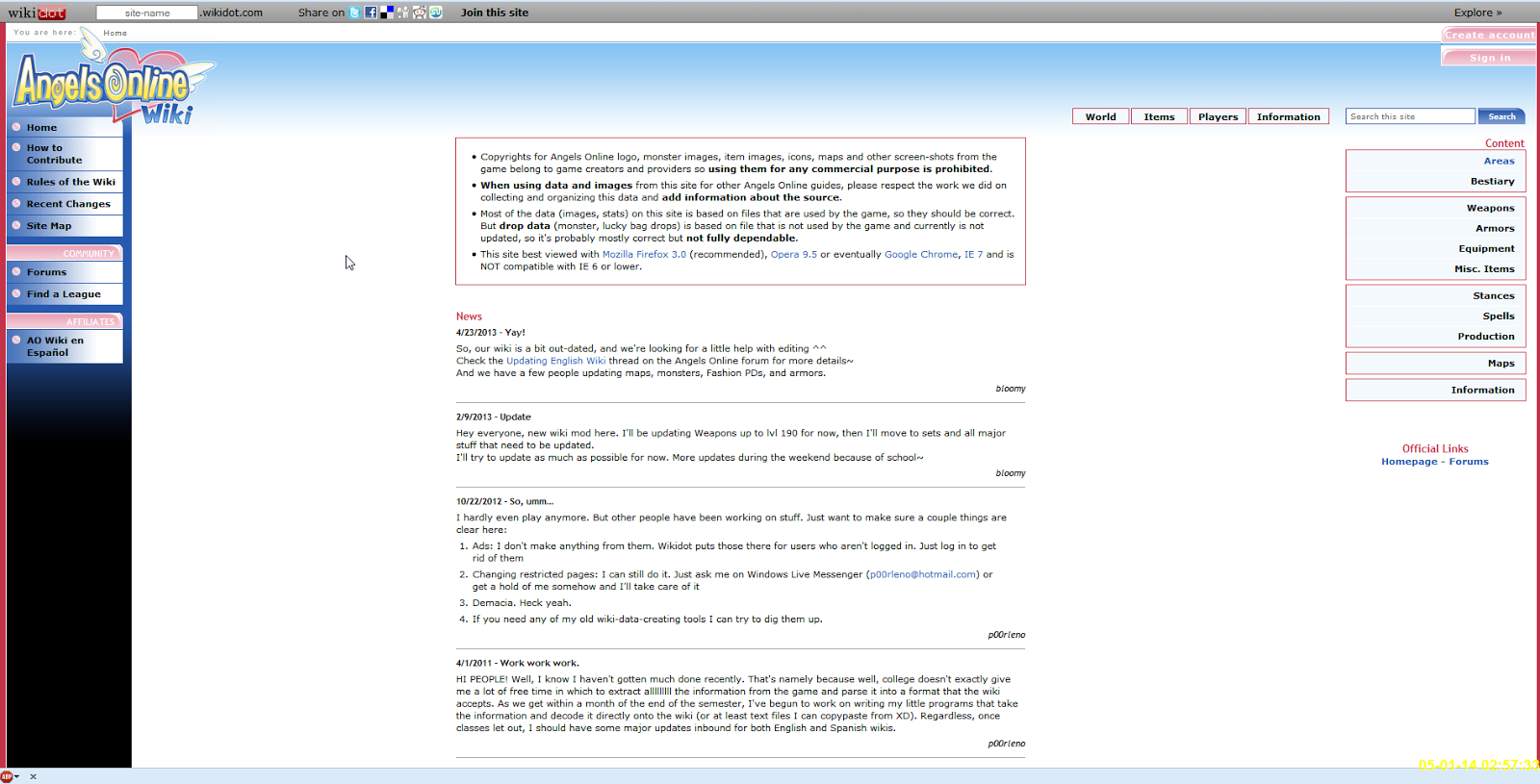Viewport: 1540px width, 784px height.
Task: Open the Adblock Plus dropdown arrow
Action: coord(16,776)
